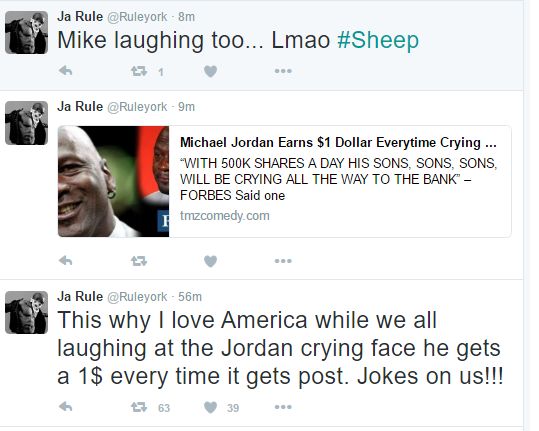Open more options on the #Sheep tweet
539x431 pixels.
pos(283,71)
